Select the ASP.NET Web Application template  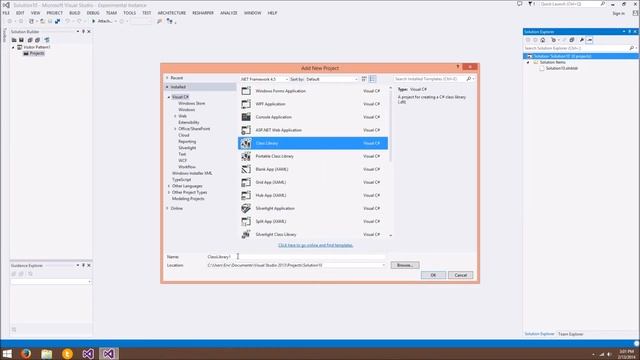pyautogui.click(x=313, y=130)
